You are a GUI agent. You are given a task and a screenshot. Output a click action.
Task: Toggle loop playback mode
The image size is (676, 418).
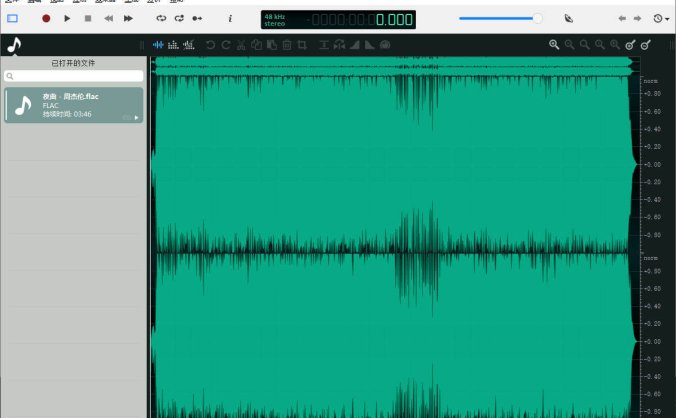click(x=162, y=18)
